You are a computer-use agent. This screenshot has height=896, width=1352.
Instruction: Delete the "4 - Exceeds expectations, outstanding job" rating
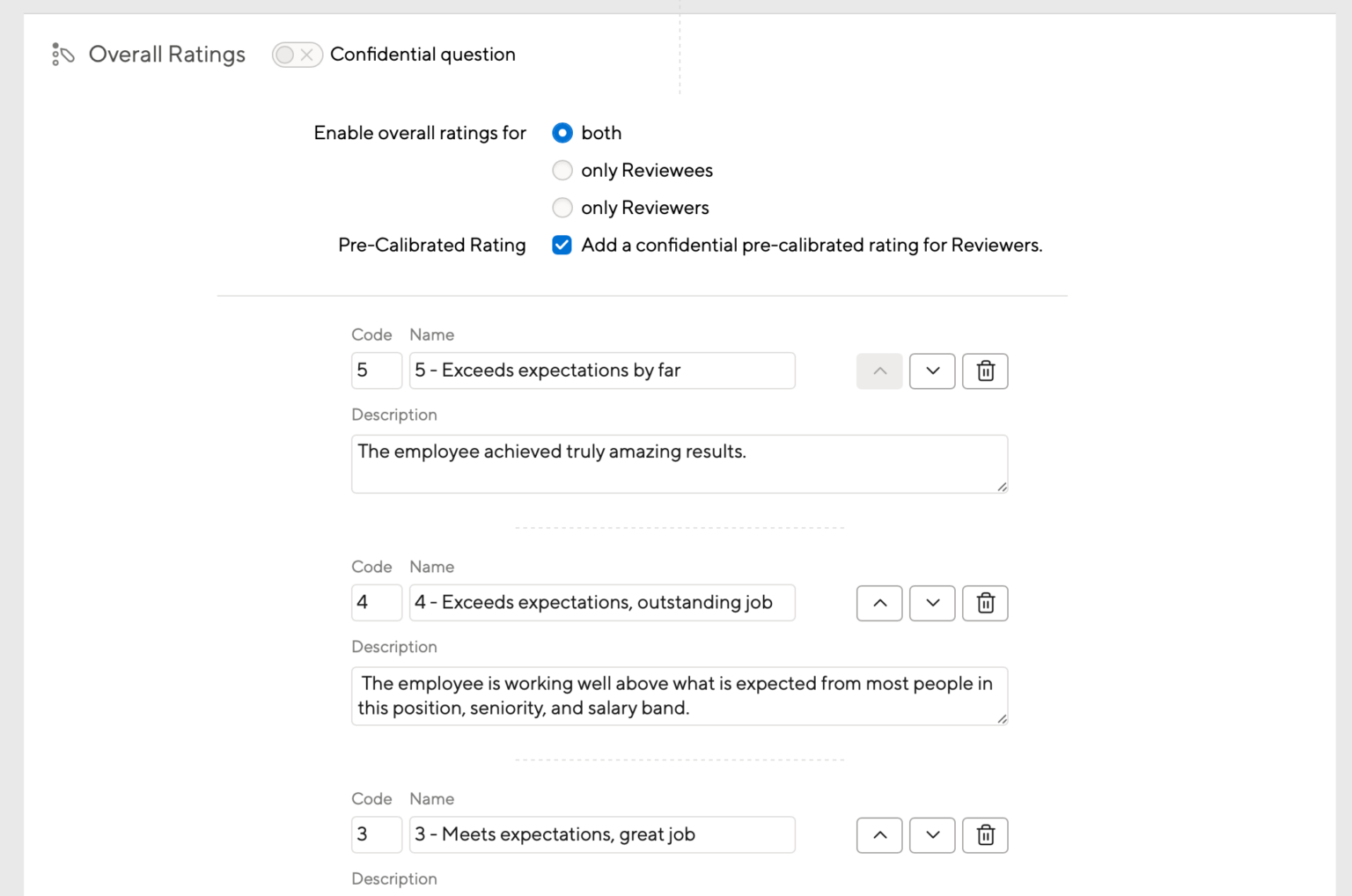(985, 603)
